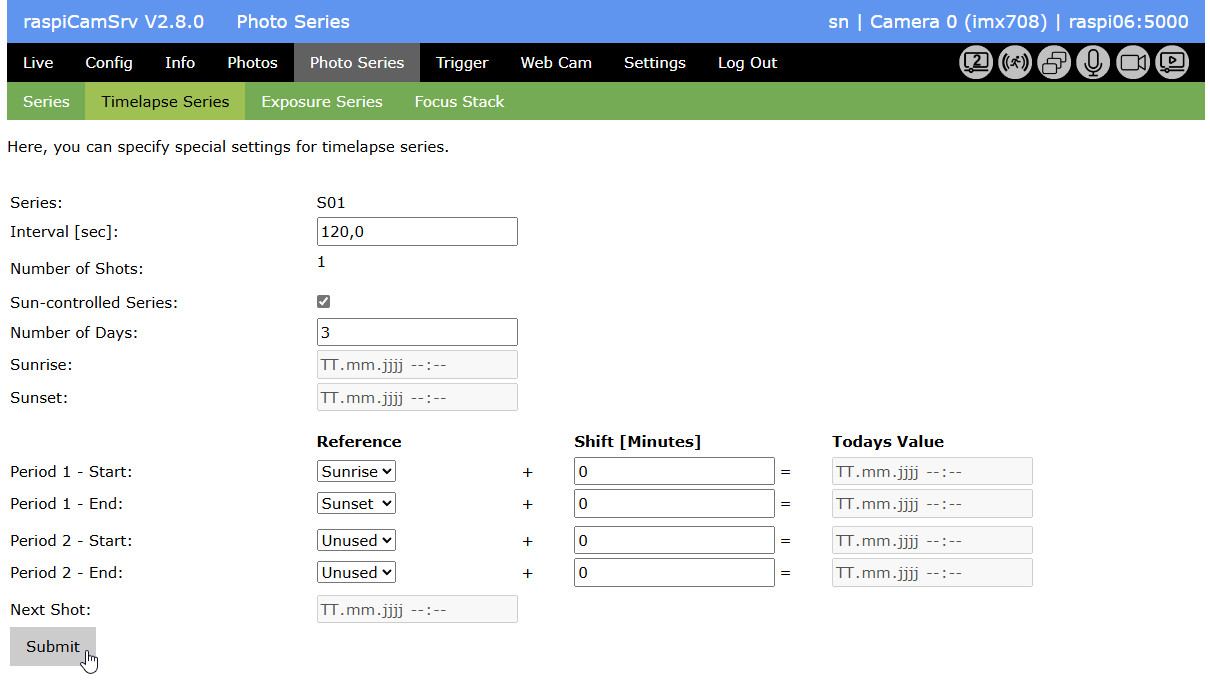Image resolution: width=1210 pixels, height=689 pixels.
Task: Click the live stream play-screen icon
Action: pyautogui.click(x=1172, y=63)
